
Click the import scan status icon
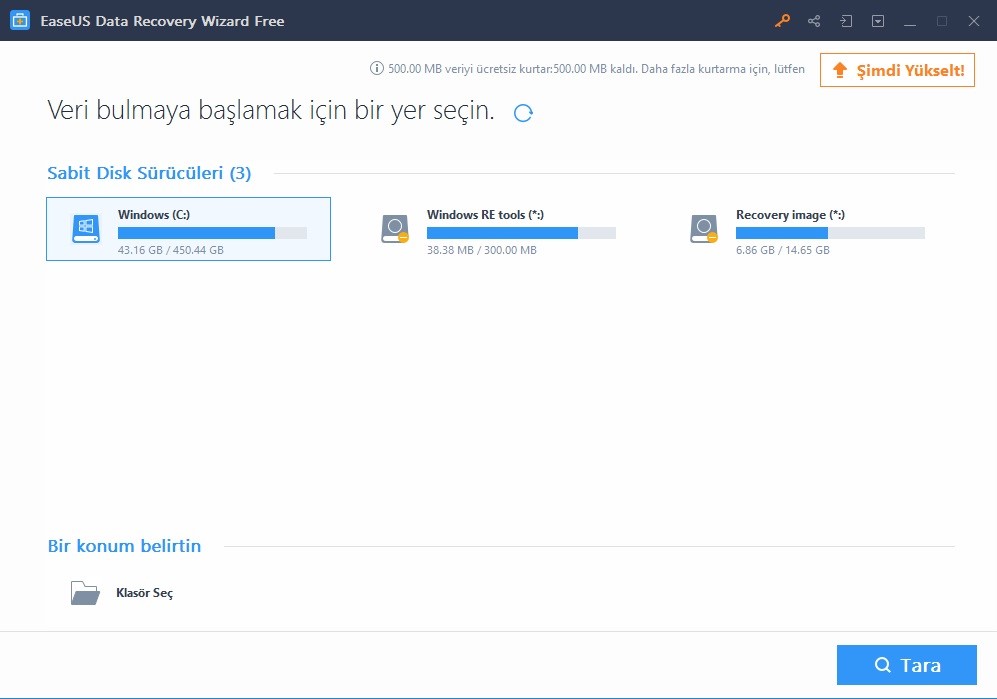(846, 21)
